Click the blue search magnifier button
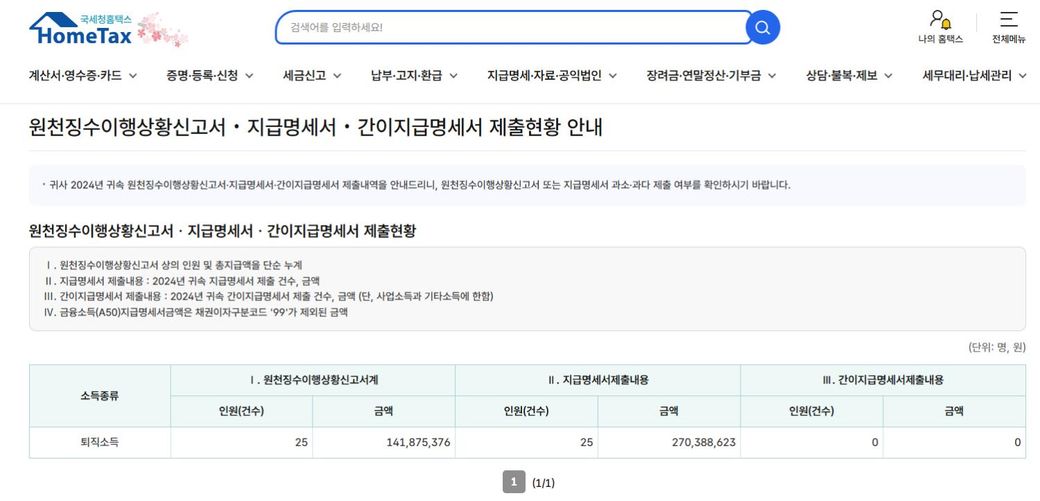The width and height of the screenshot is (1040, 501). [763, 27]
